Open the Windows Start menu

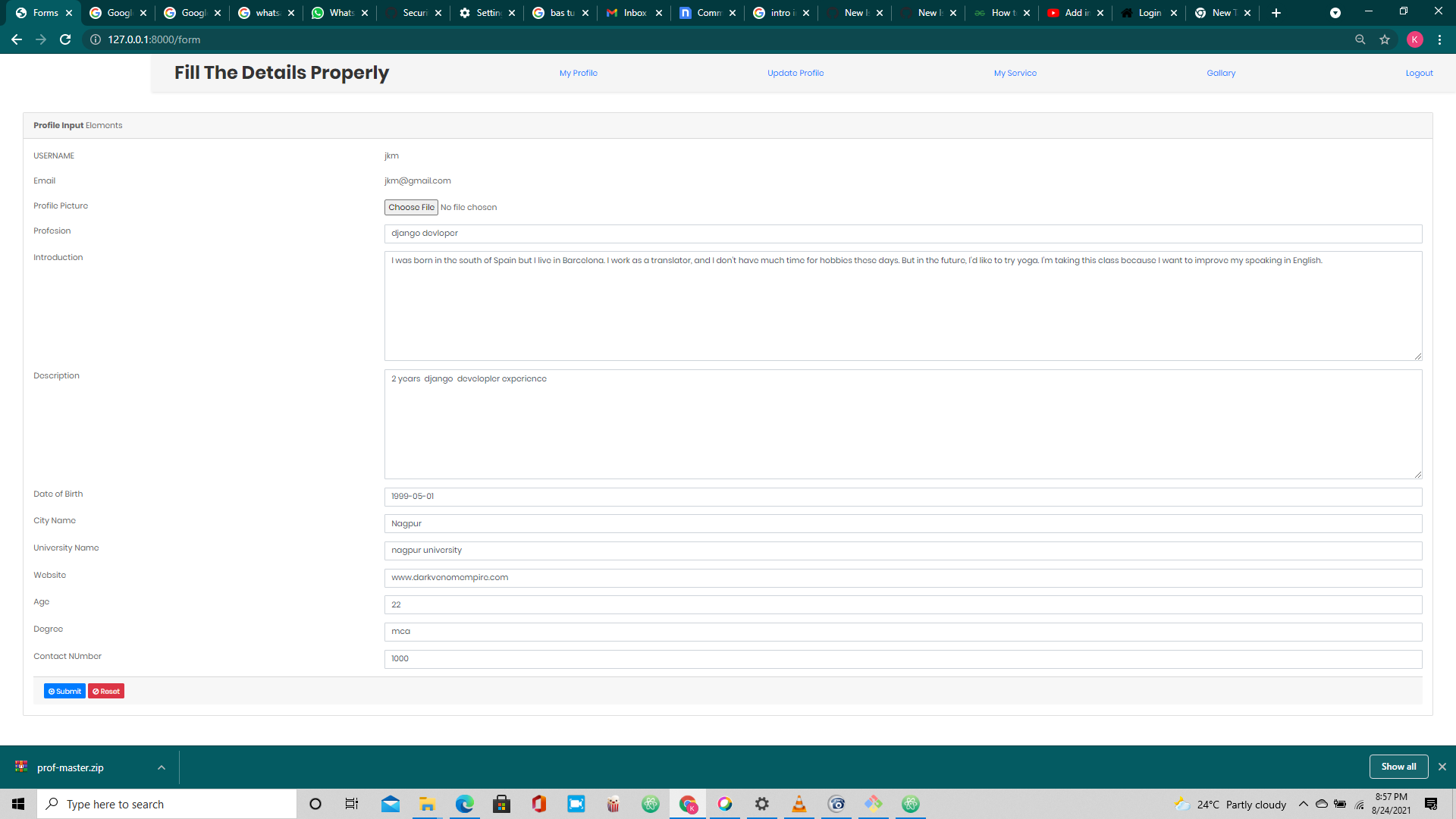point(17,803)
